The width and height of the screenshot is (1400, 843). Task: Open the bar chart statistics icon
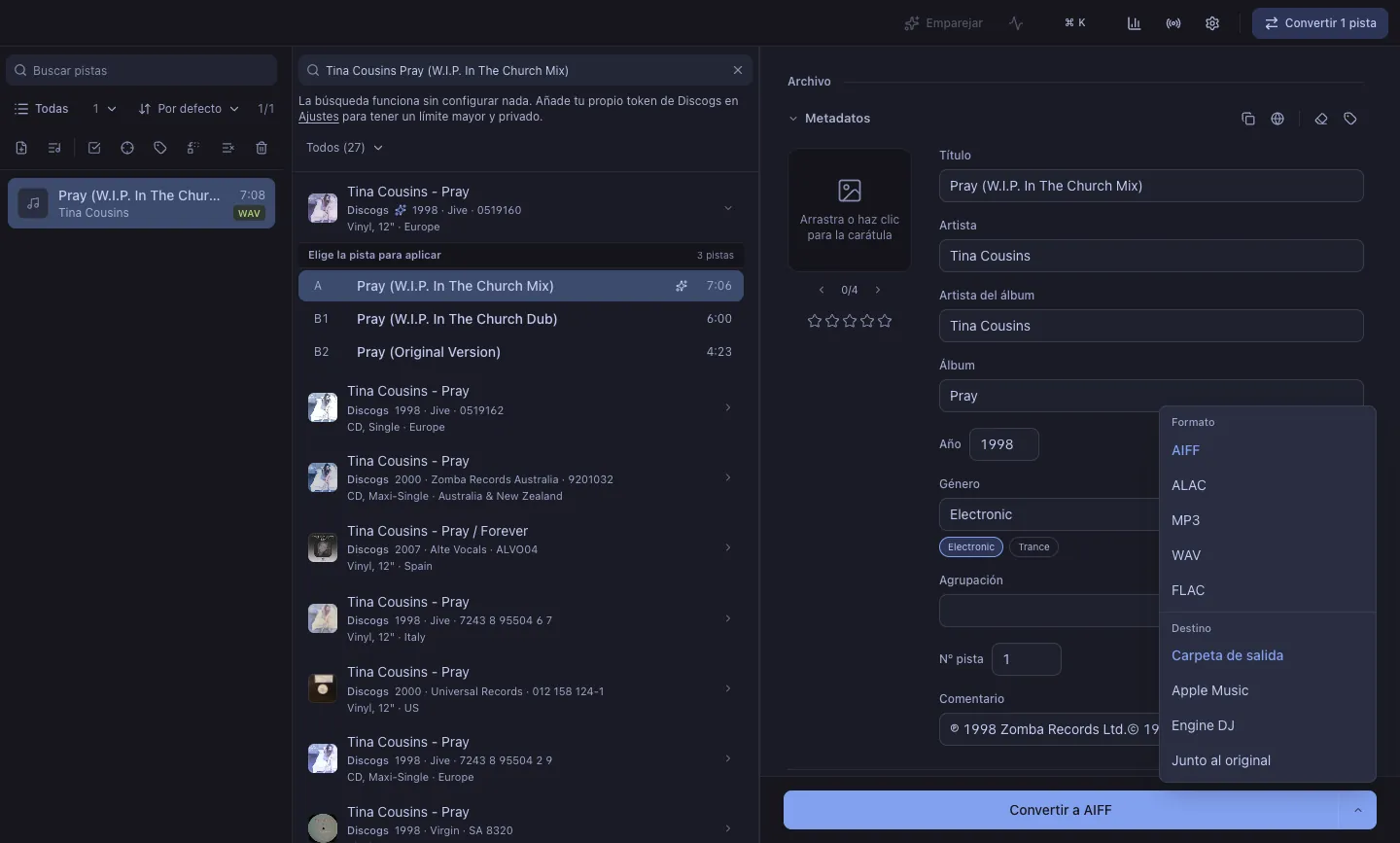click(x=1134, y=23)
